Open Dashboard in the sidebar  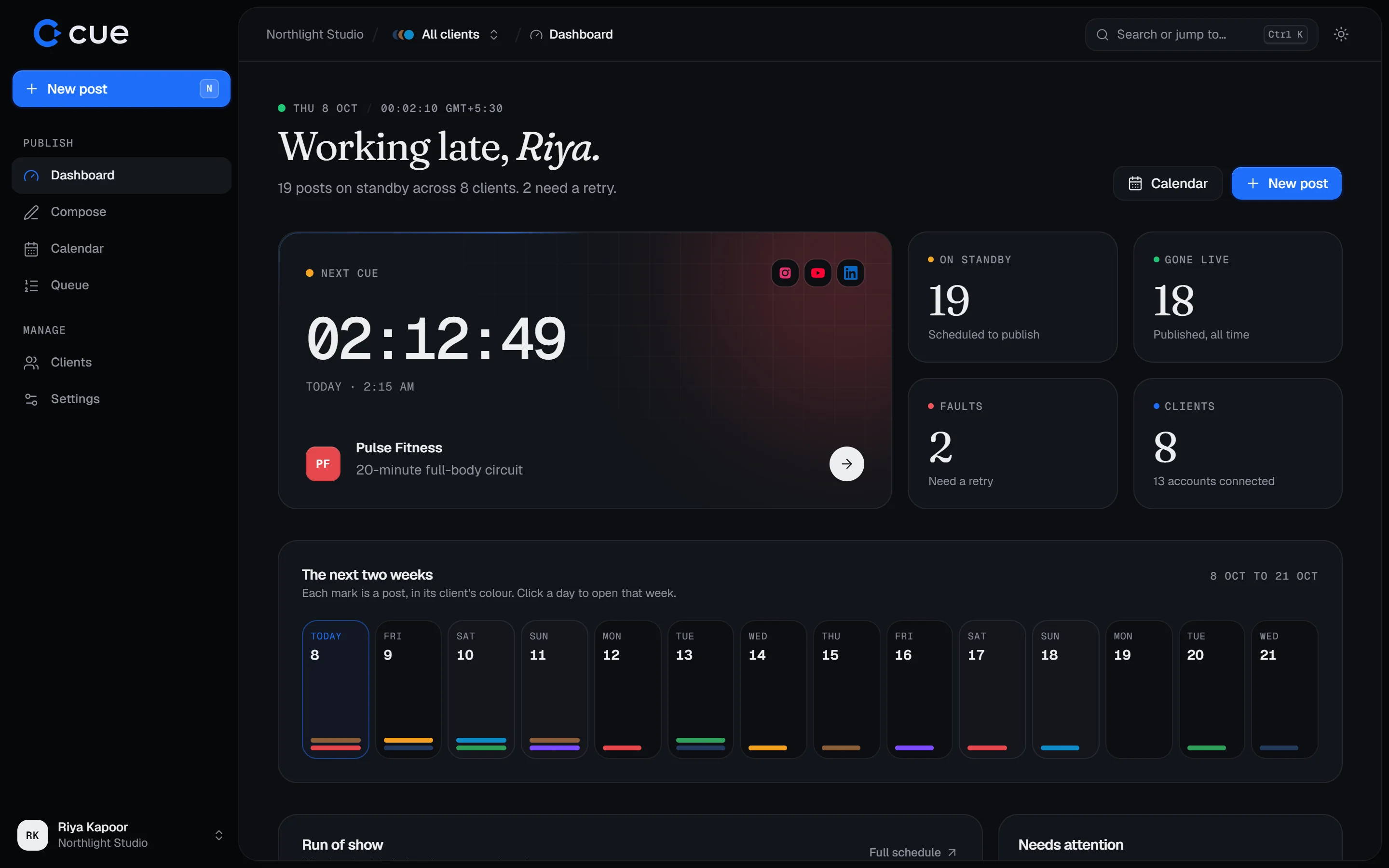tap(121, 175)
